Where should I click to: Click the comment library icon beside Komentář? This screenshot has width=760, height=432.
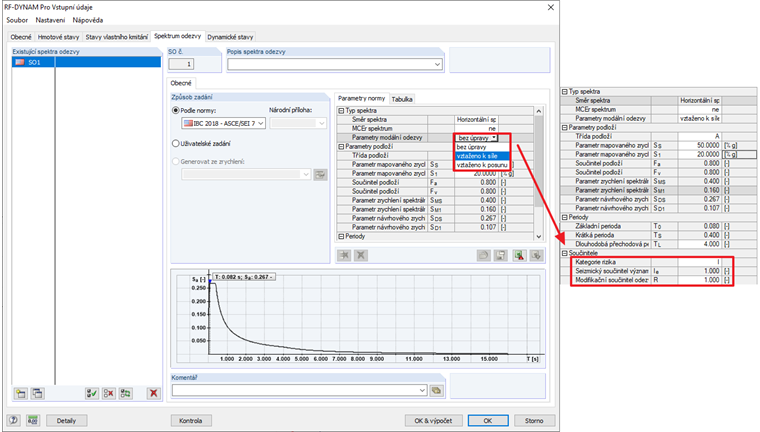pos(436,390)
